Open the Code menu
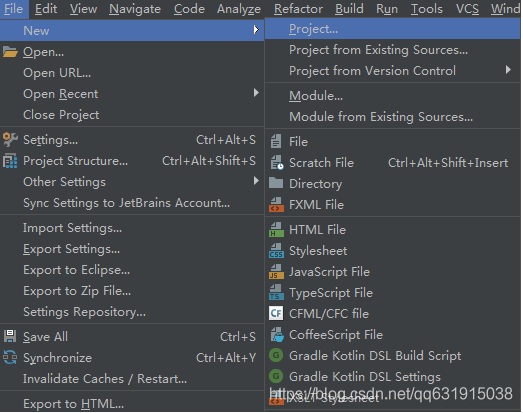This screenshot has width=523, height=413. tap(189, 9)
